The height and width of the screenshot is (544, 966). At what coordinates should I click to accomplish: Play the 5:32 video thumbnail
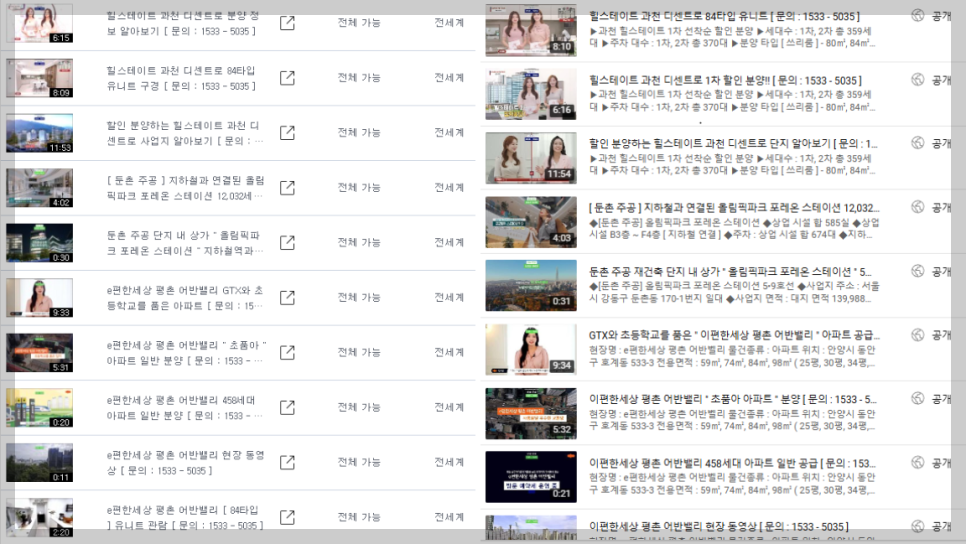tap(531, 413)
